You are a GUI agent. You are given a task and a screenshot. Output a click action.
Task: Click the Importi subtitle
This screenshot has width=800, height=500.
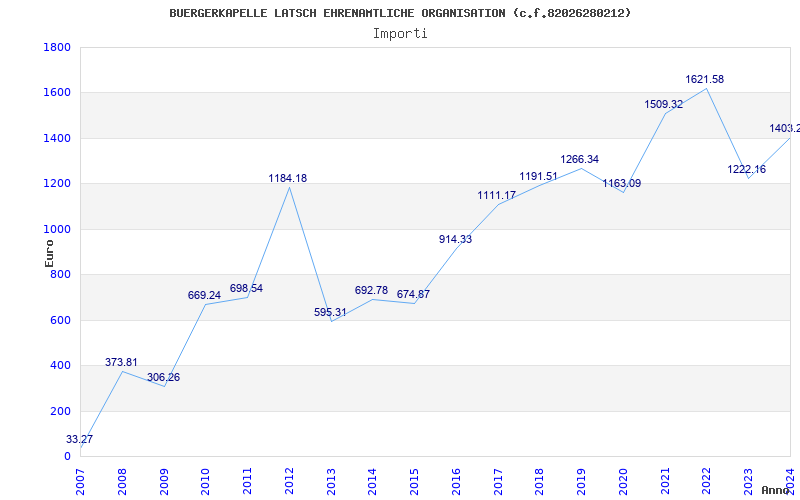click(400, 34)
